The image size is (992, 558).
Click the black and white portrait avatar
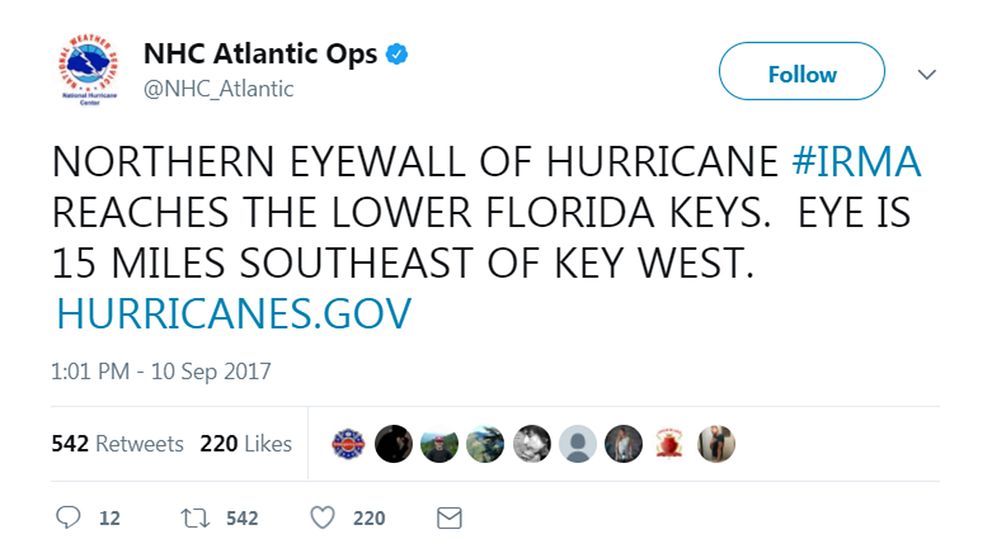coord(531,443)
